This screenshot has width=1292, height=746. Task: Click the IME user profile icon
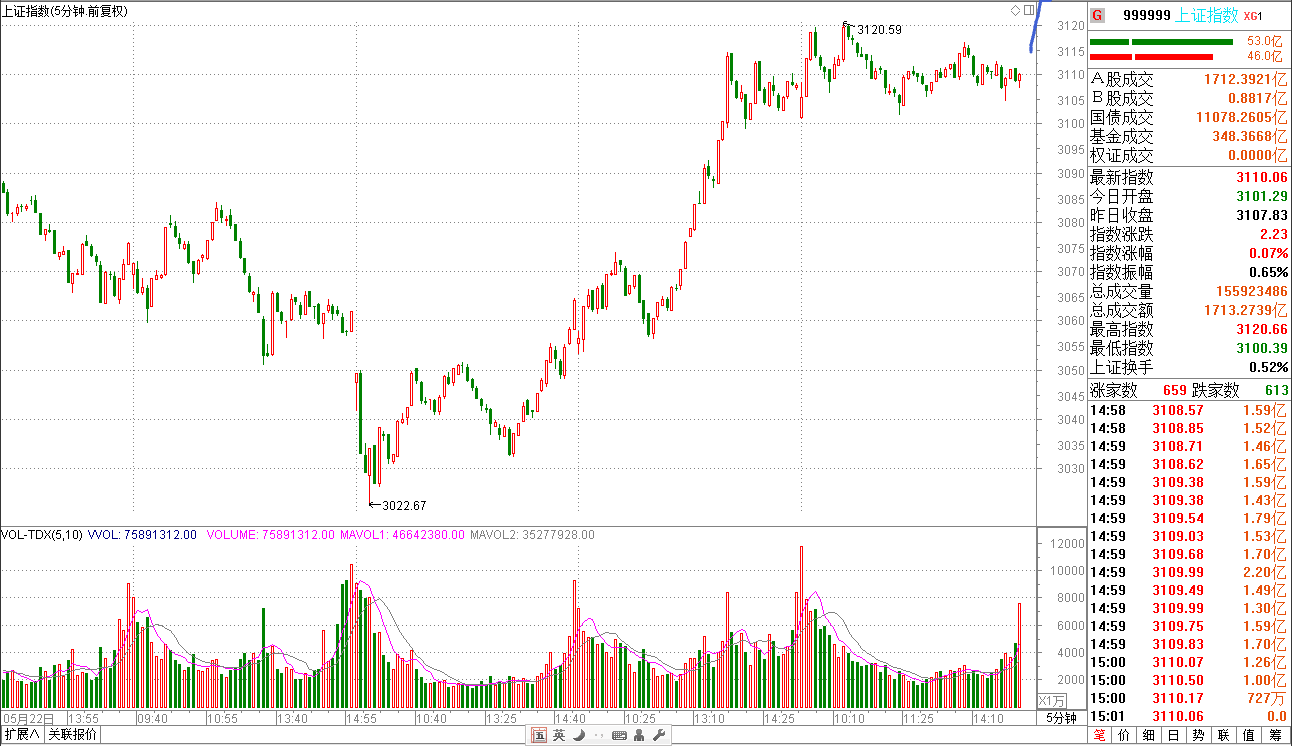640,735
